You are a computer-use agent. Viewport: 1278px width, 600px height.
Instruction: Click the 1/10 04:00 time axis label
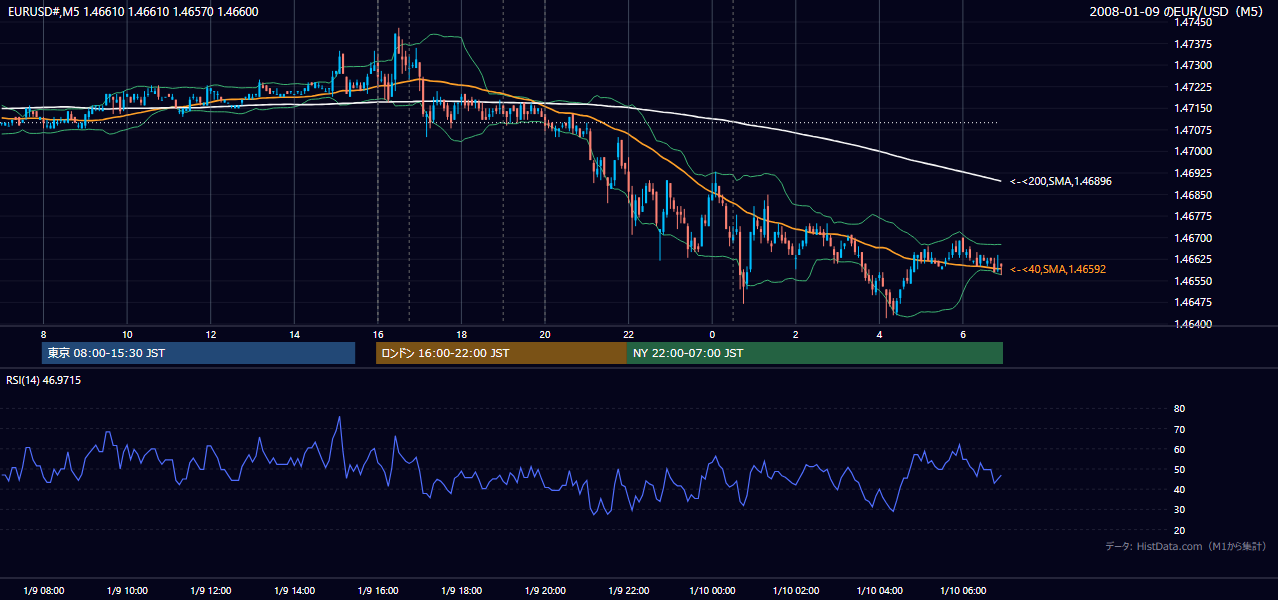879,590
